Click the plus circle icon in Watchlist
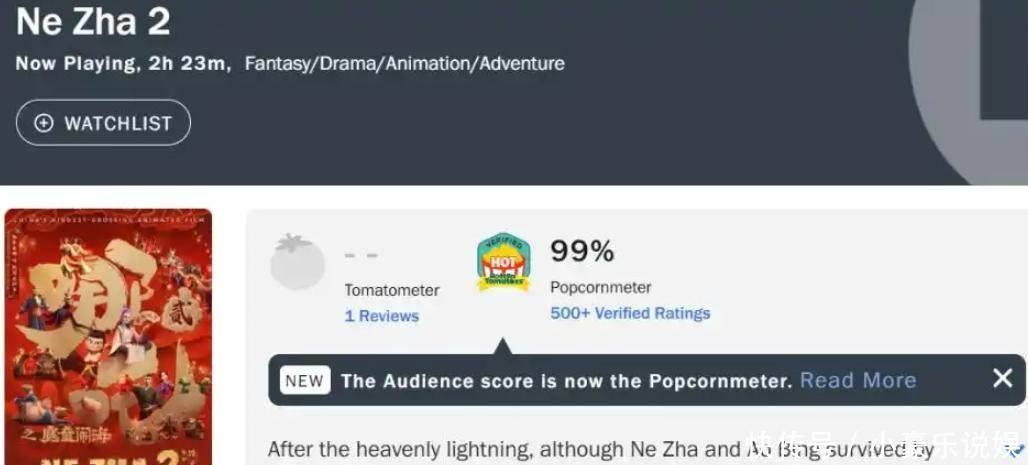 44,123
